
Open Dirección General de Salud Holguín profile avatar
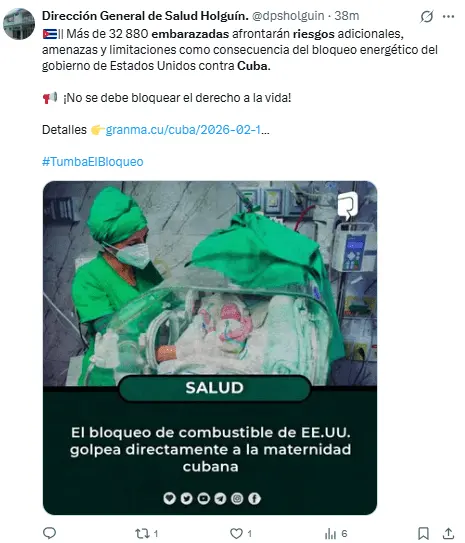point(19,24)
